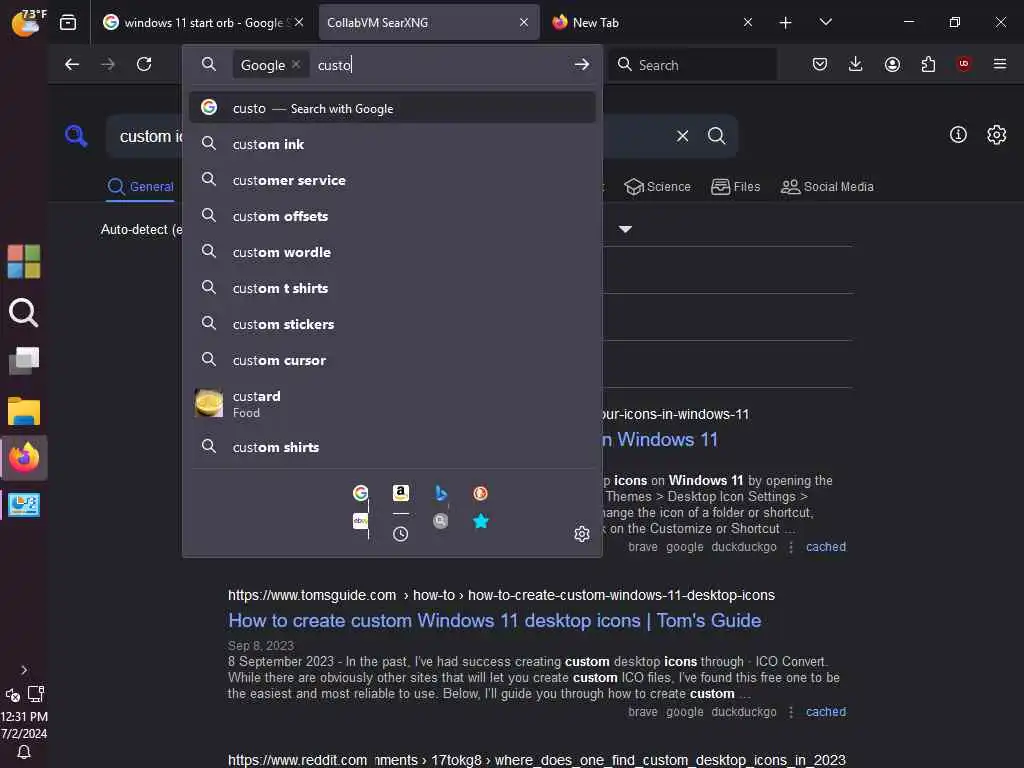Choose the 'custom t shirts' suggestion
This screenshot has height=768, width=1024.
tap(392, 287)
